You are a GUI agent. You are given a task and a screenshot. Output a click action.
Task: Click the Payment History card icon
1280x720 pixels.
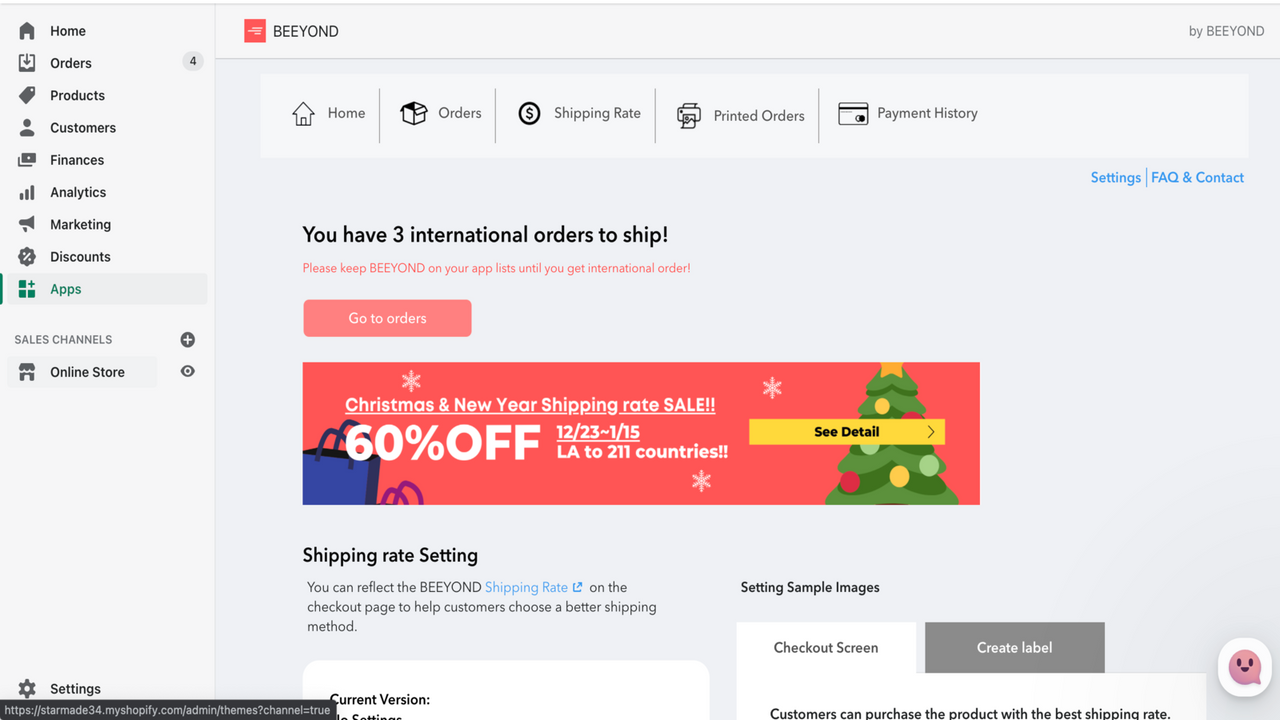(853, 113)
